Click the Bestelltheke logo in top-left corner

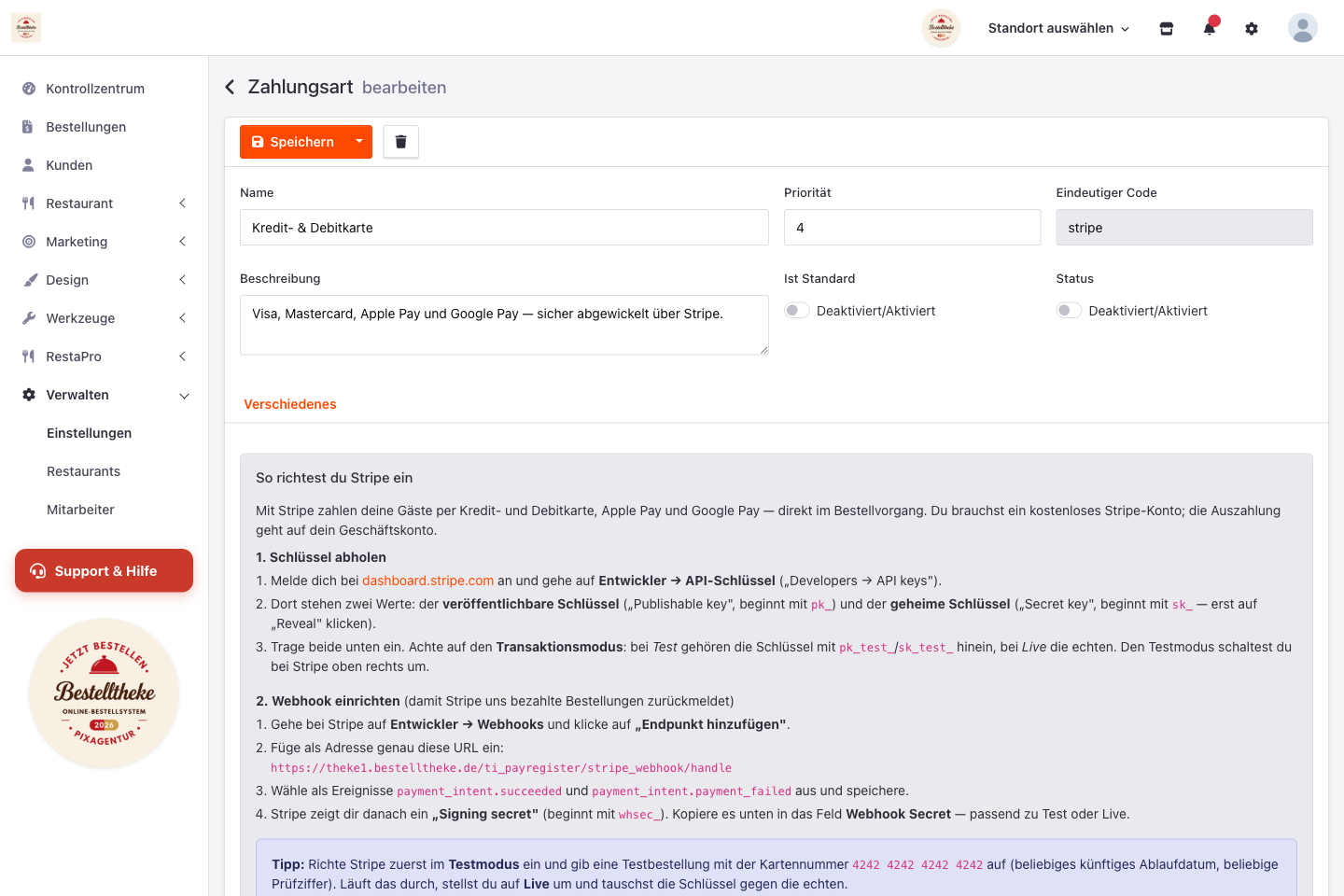(x=26, y=28)
